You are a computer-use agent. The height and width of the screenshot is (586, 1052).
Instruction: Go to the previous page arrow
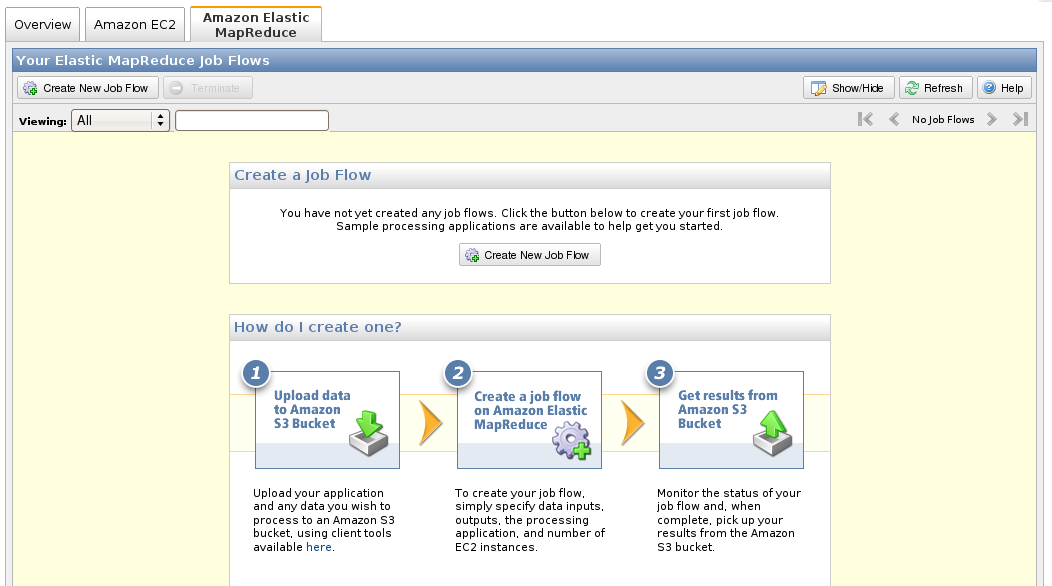[x=894, y=119]
